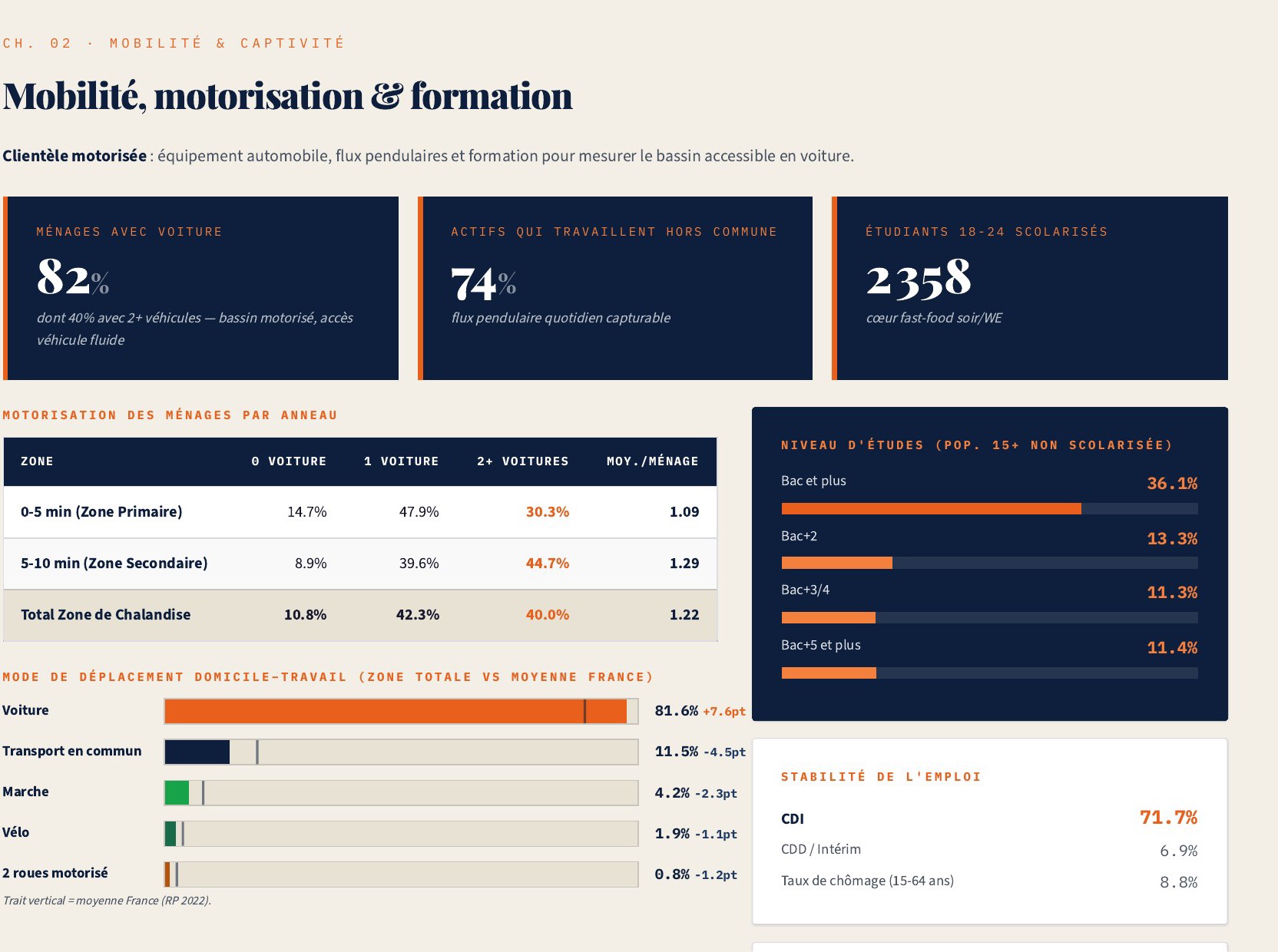The image size is (1278, 952).
Task: Click 'ACTIFS QUI TRAVAILLENT HORS COMMUNE' label
Action: pyautogui.click(x=614, y=232)
